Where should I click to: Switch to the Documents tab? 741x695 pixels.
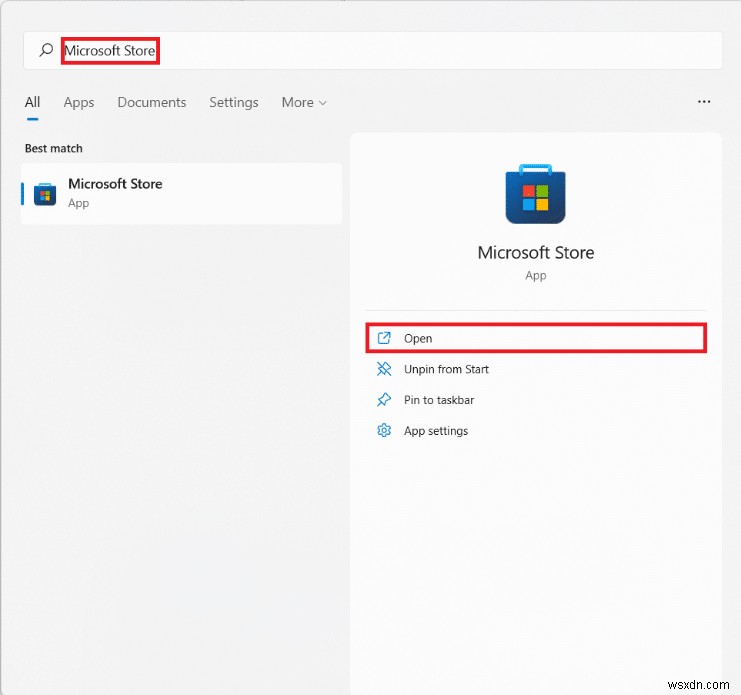tap(152, 102)
